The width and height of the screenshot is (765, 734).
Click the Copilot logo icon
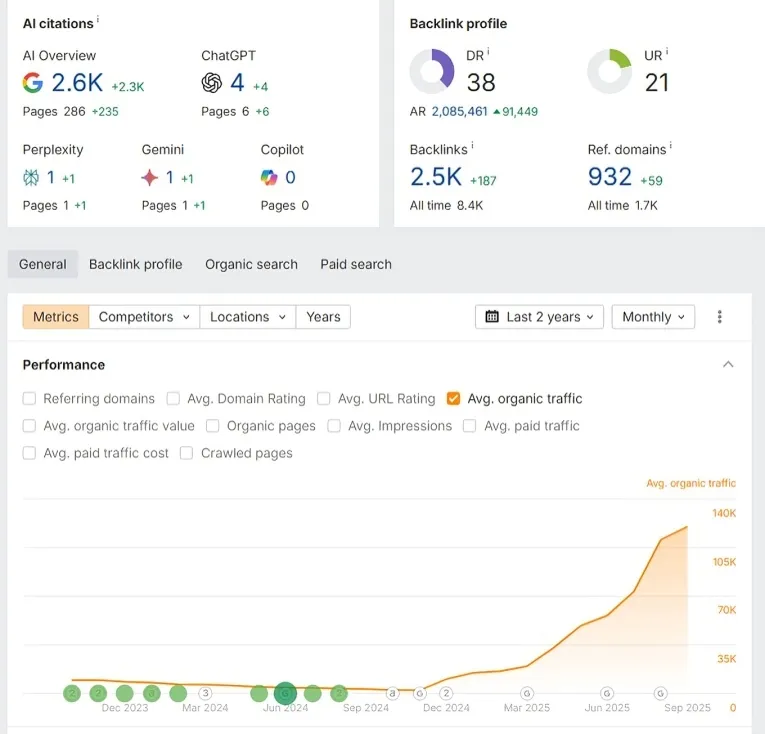click(269, 178)
